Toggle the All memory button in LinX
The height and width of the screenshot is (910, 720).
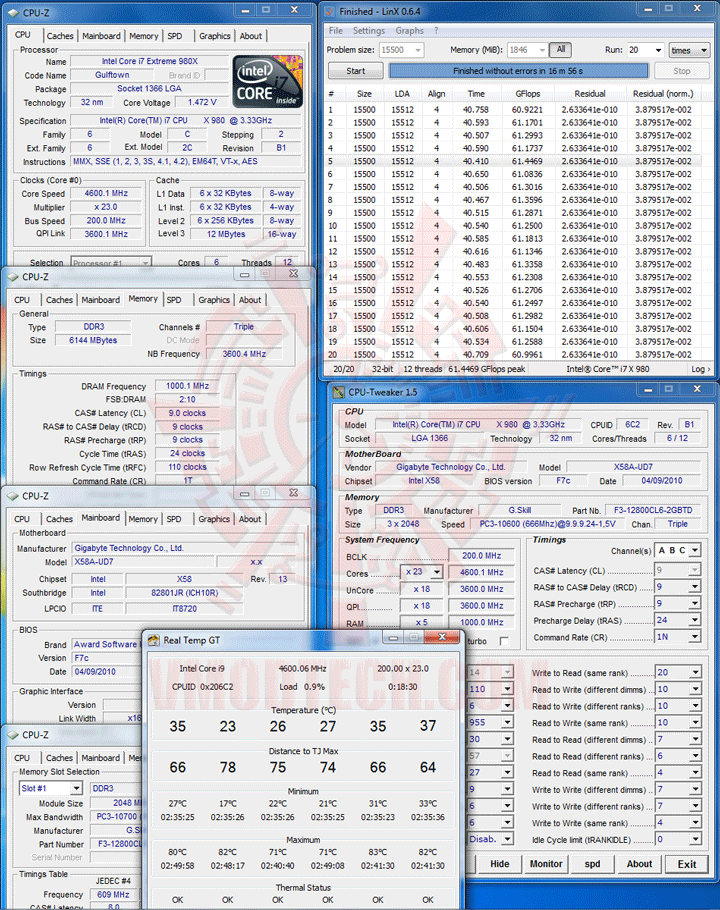560,50
